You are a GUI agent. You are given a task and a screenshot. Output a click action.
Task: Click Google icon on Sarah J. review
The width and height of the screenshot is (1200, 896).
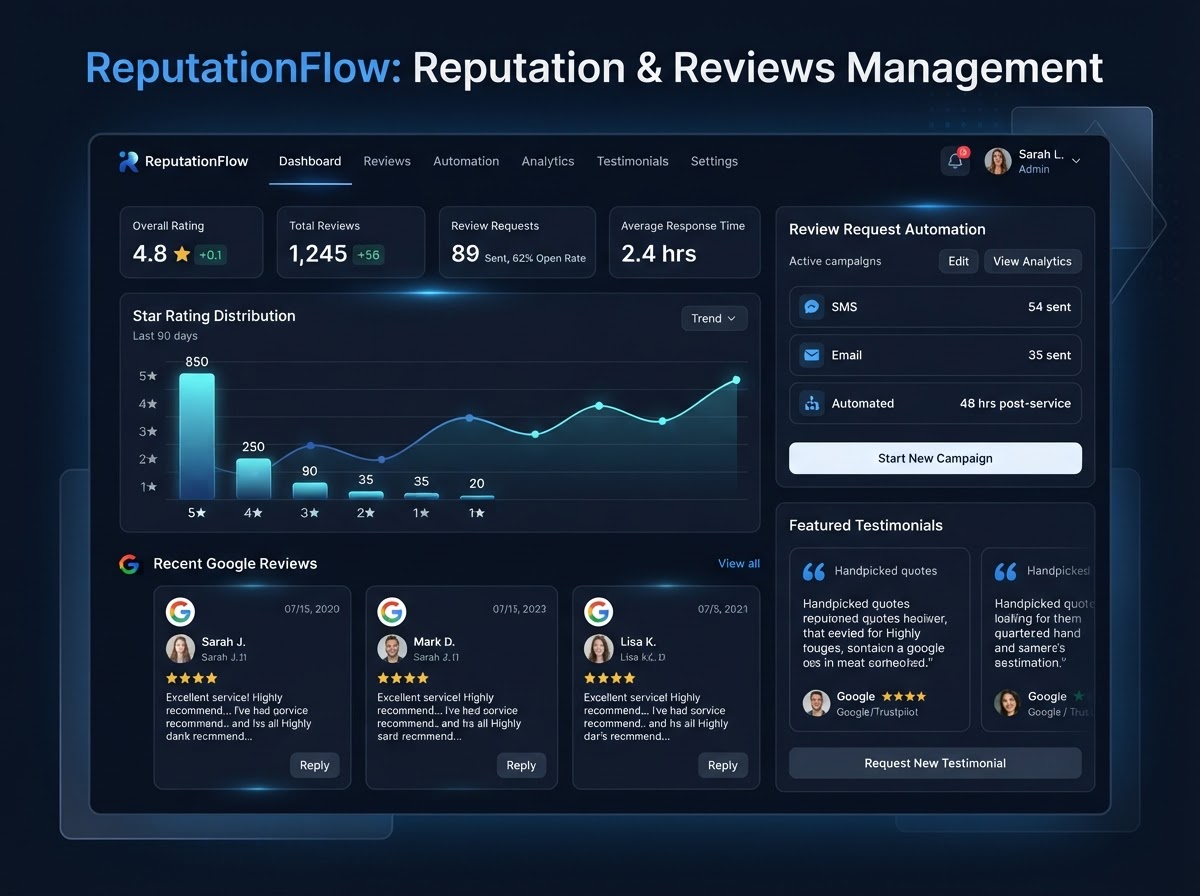(180, 611)
